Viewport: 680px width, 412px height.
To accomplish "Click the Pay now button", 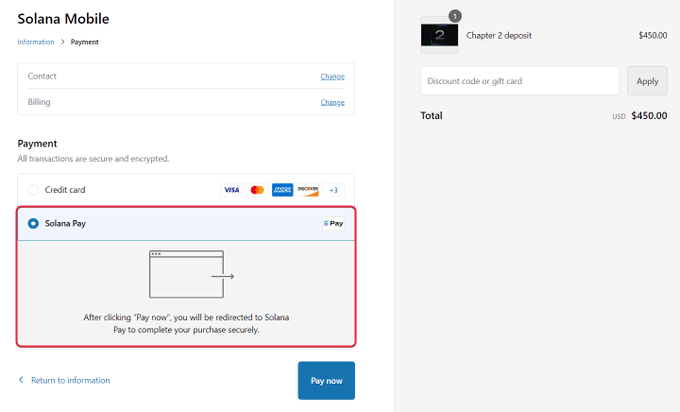I will (326, 381).
